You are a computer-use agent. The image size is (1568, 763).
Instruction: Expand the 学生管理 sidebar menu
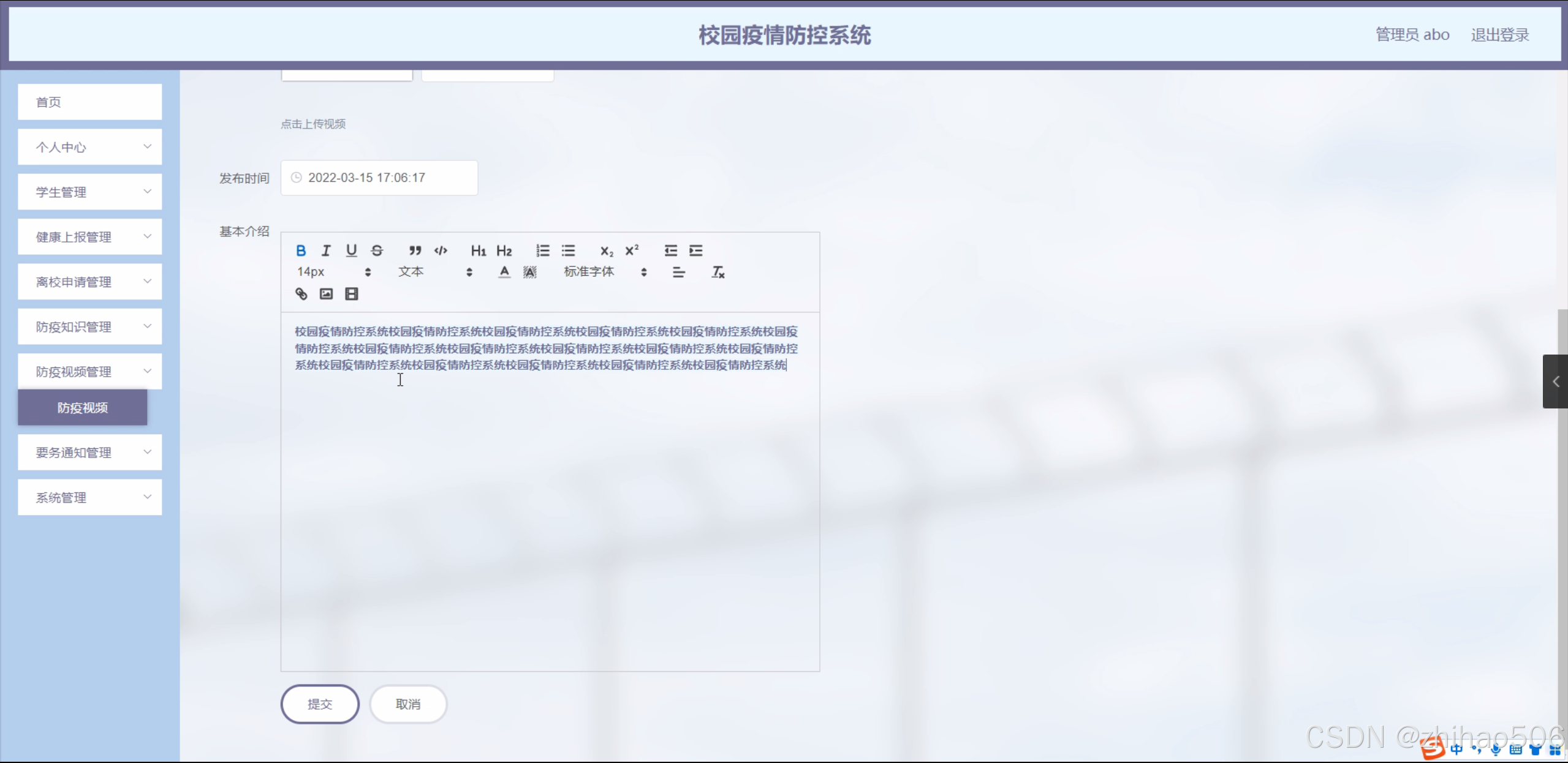click(89, 192)
